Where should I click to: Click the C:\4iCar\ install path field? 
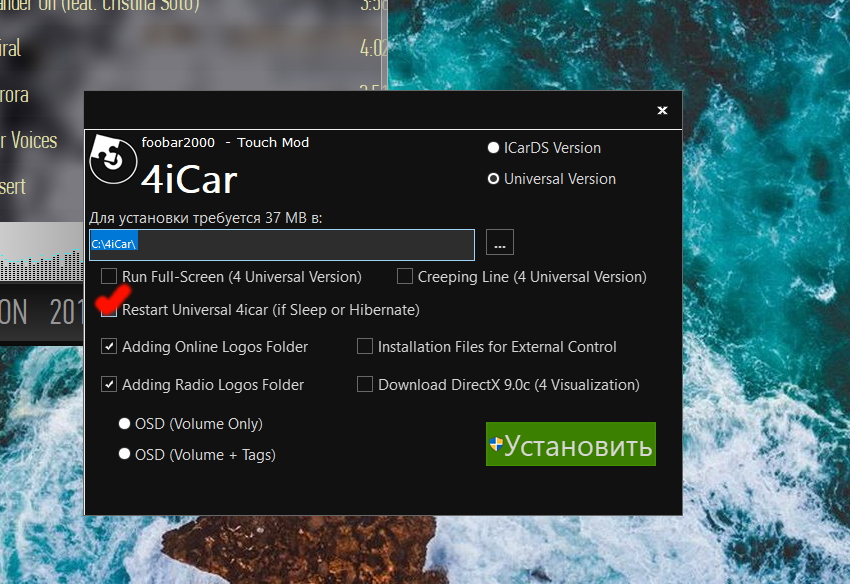click(x=280, y=244)
